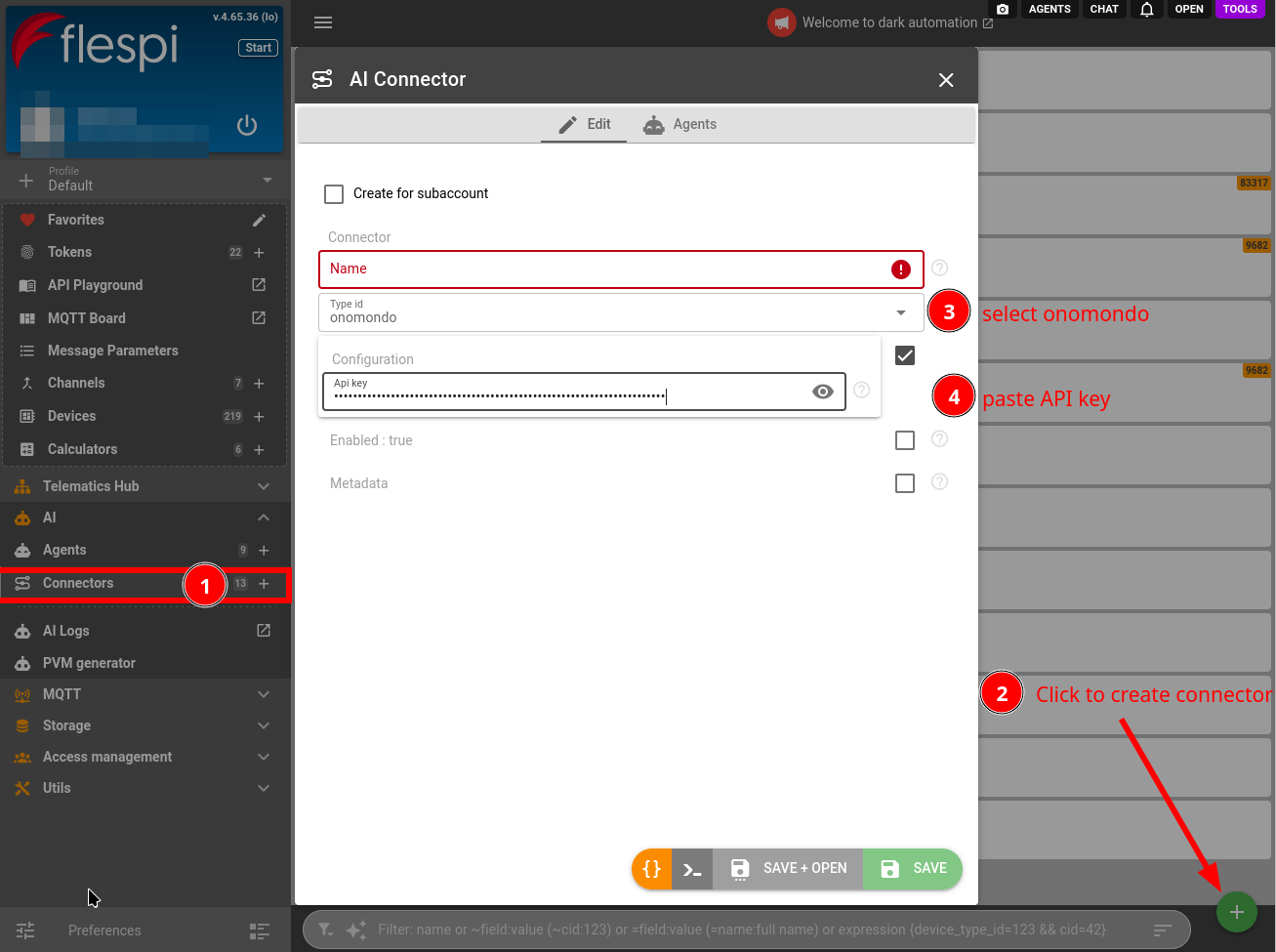Expand the Access management section
Screen dimensions: 1276x952
(x=263, y=757)
